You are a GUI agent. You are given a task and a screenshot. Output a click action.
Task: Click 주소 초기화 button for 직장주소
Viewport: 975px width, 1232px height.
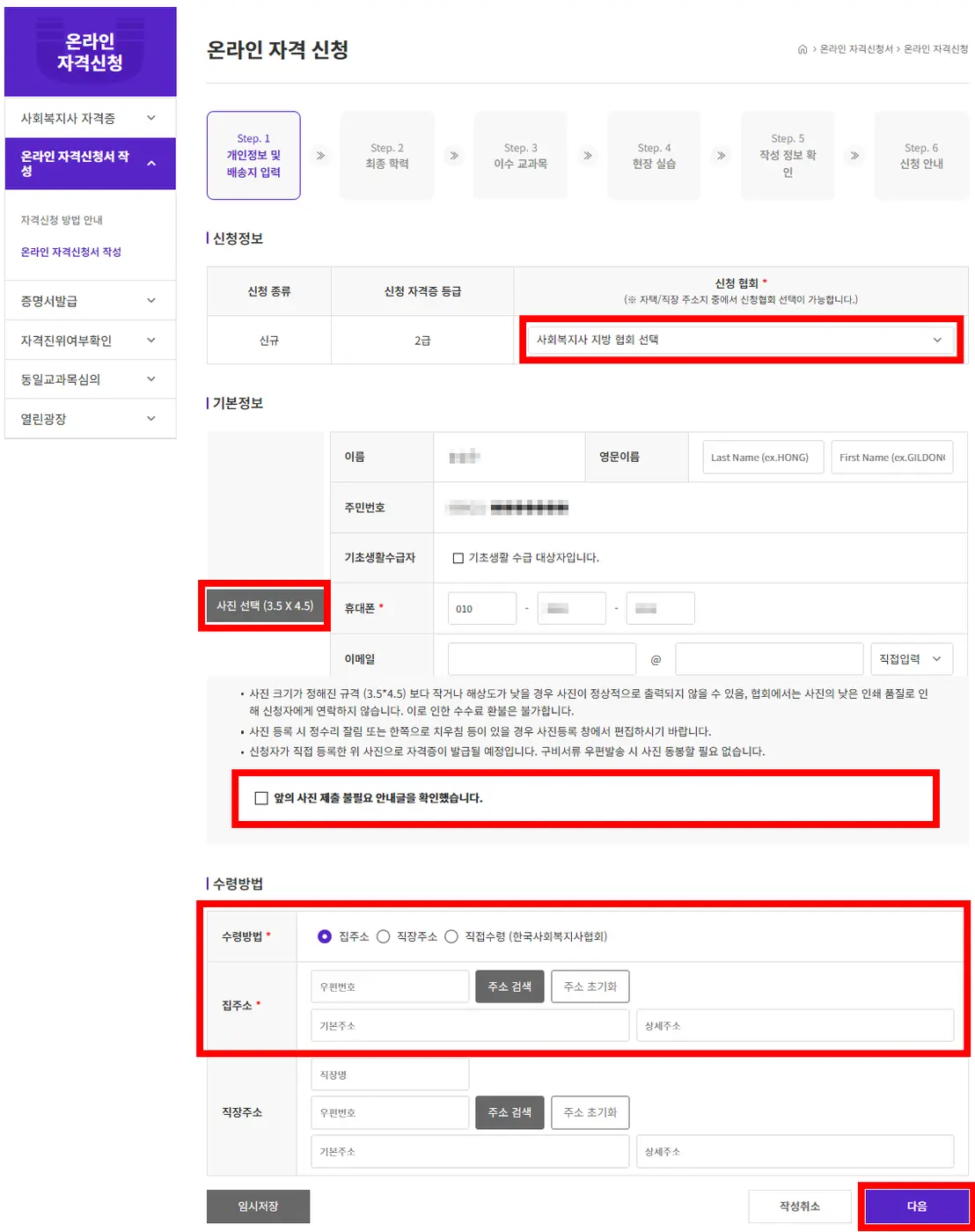[590, 1112]
